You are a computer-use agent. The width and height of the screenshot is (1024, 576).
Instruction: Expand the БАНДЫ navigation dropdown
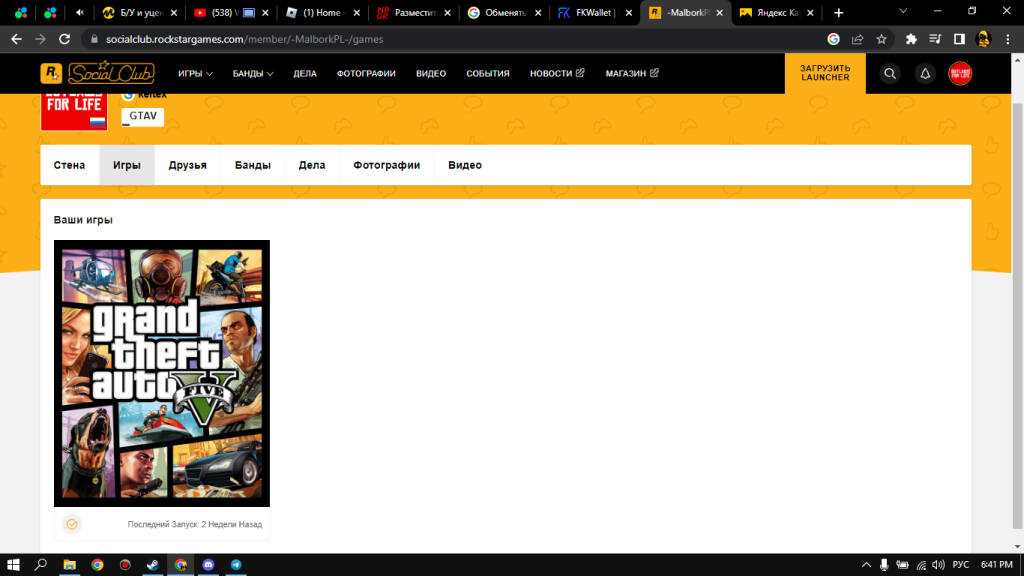(253, 73)
